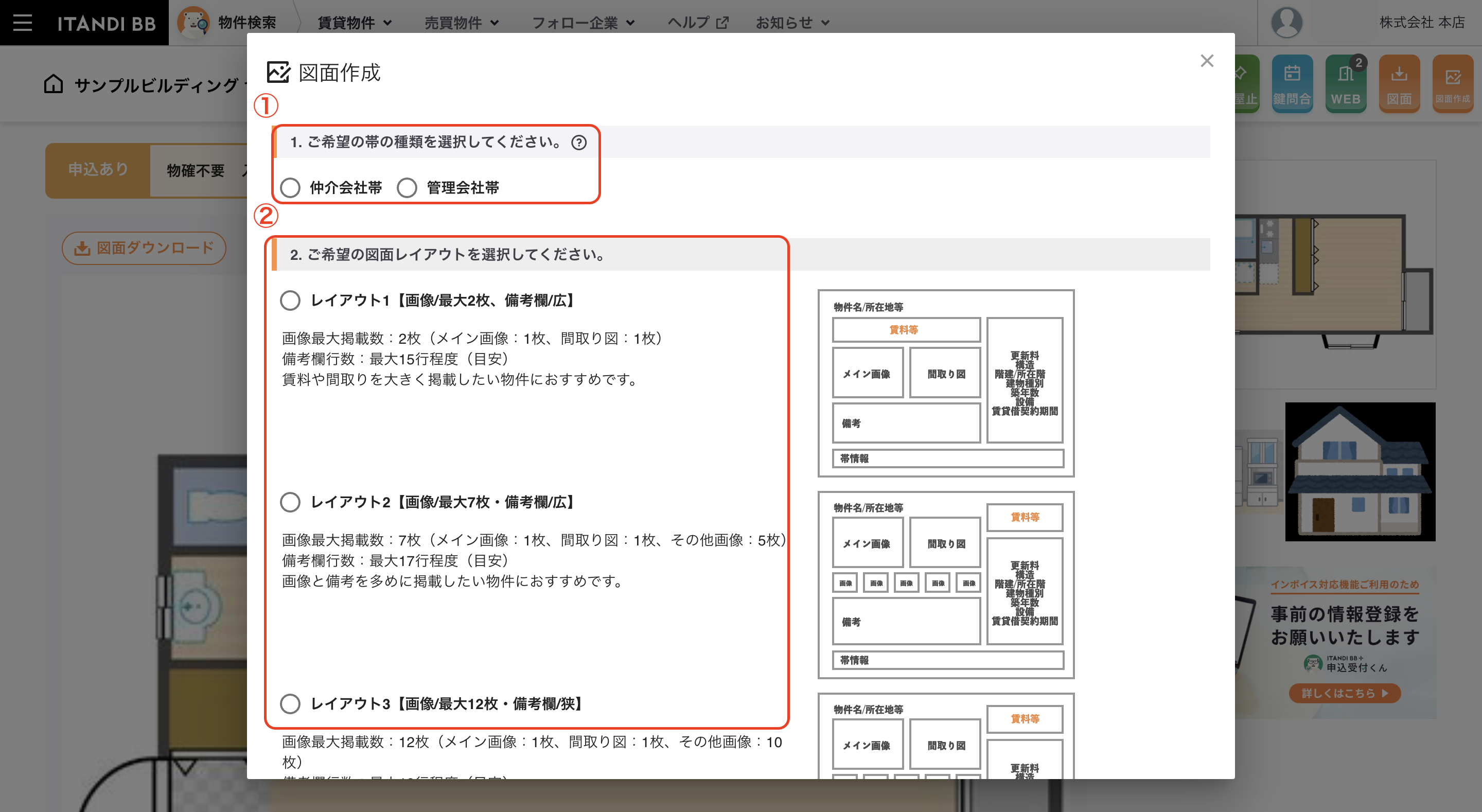Expand the お知らせ dropdown menu
Image resolution: width=1482 pixels, height=812 pixels.
(x=792, y=23)
